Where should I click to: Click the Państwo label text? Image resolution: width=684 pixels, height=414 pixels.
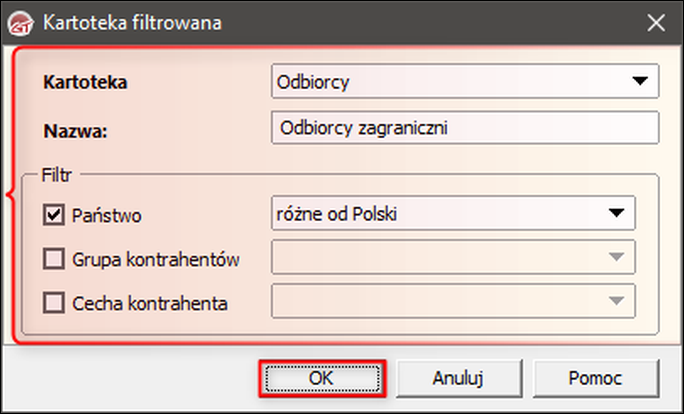pos(110,214)
